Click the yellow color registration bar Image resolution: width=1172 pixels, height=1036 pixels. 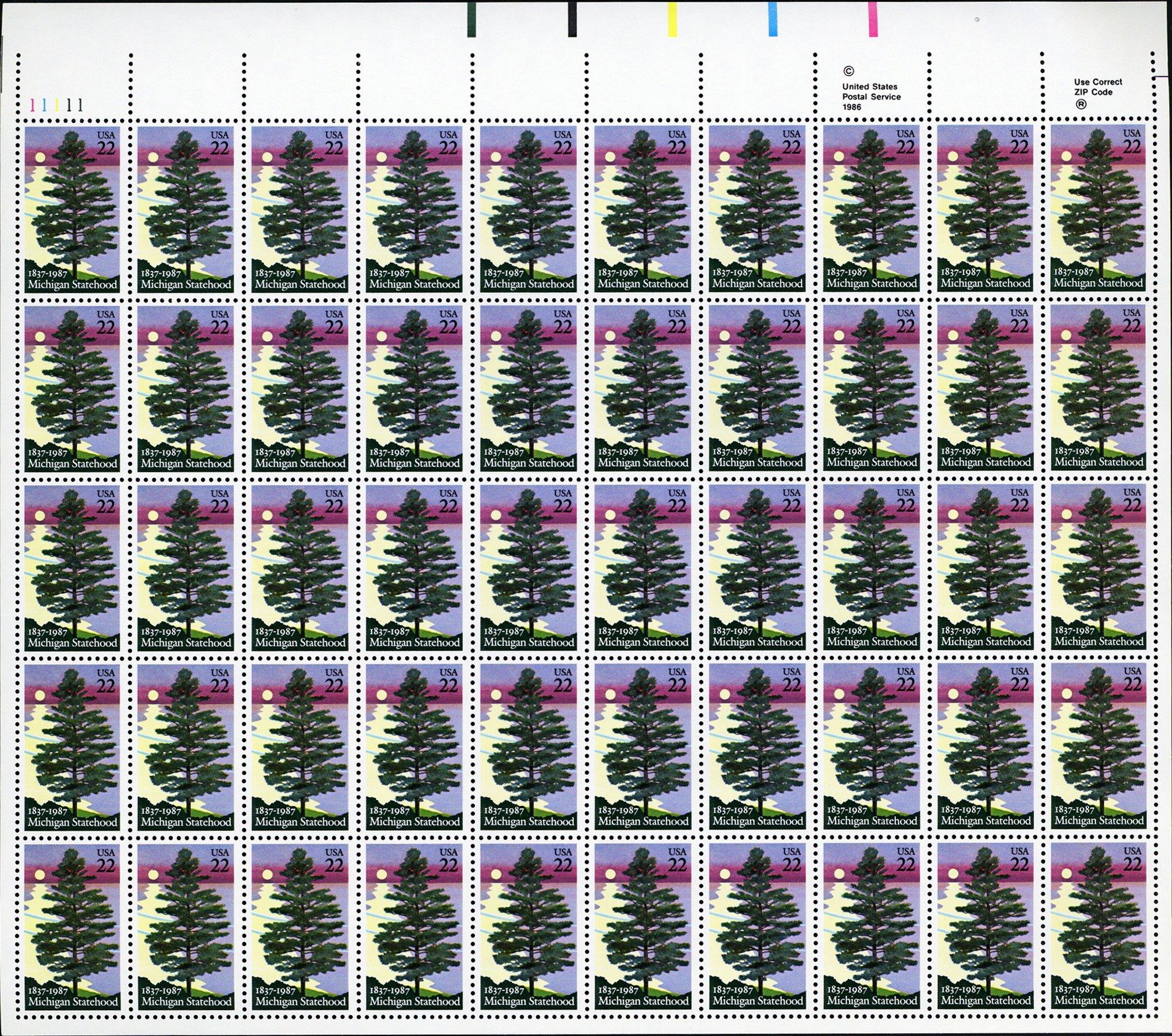[x=672, y=18]
